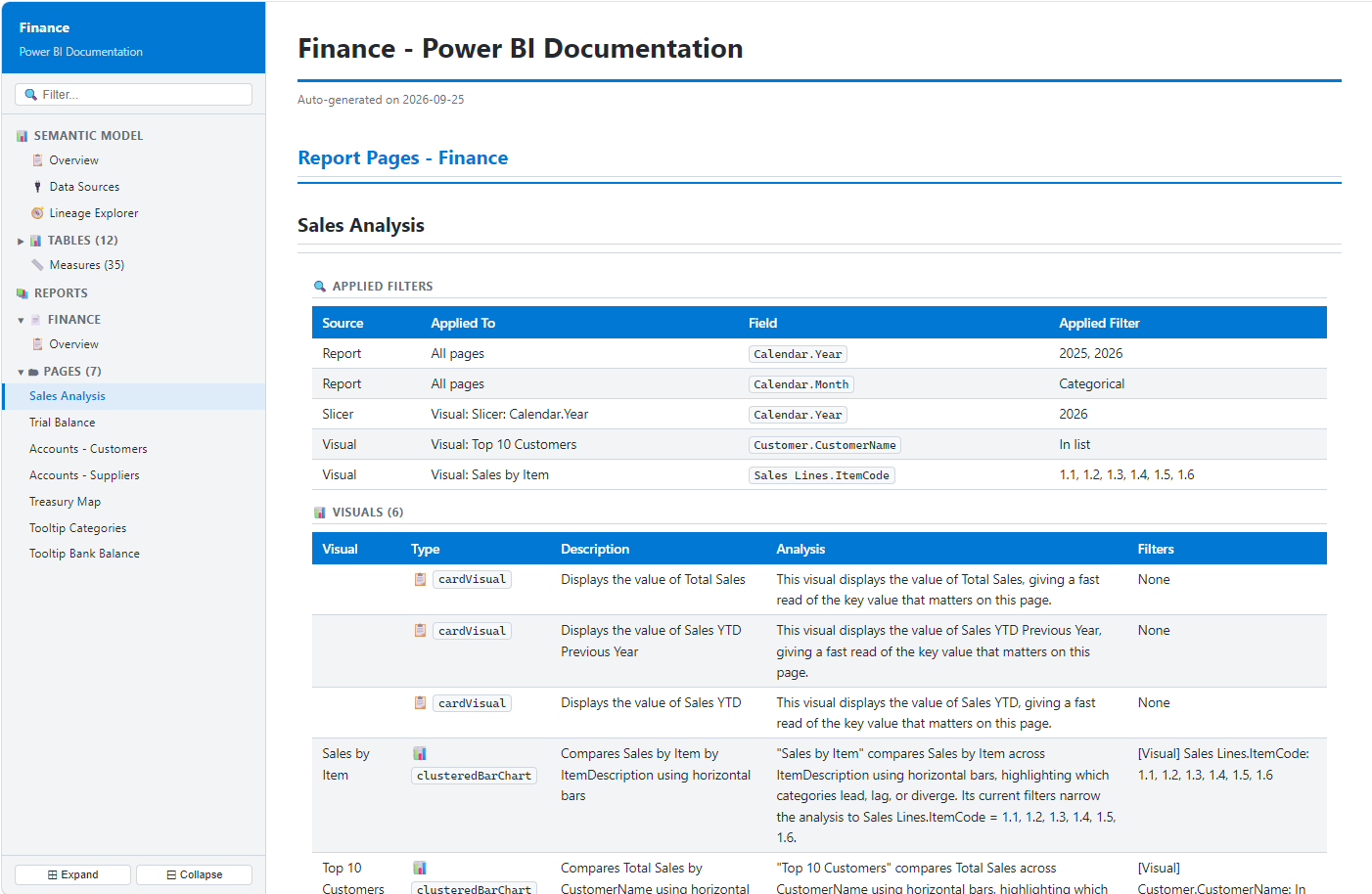Click the magnifier icon in Filter box

pyautogui.click(x=31, y=95)
